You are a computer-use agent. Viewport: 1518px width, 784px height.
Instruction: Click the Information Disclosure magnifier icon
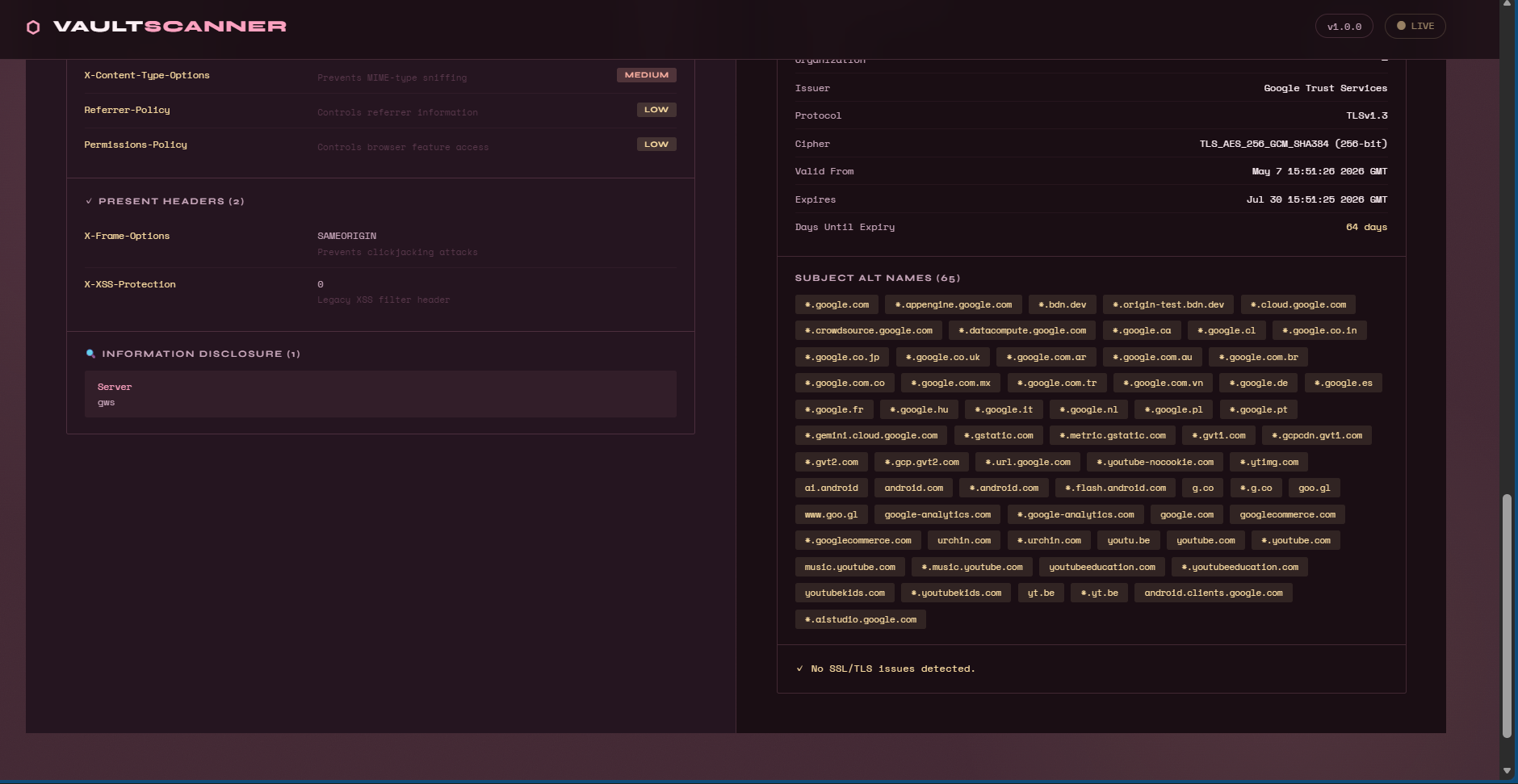coord(90,354)
